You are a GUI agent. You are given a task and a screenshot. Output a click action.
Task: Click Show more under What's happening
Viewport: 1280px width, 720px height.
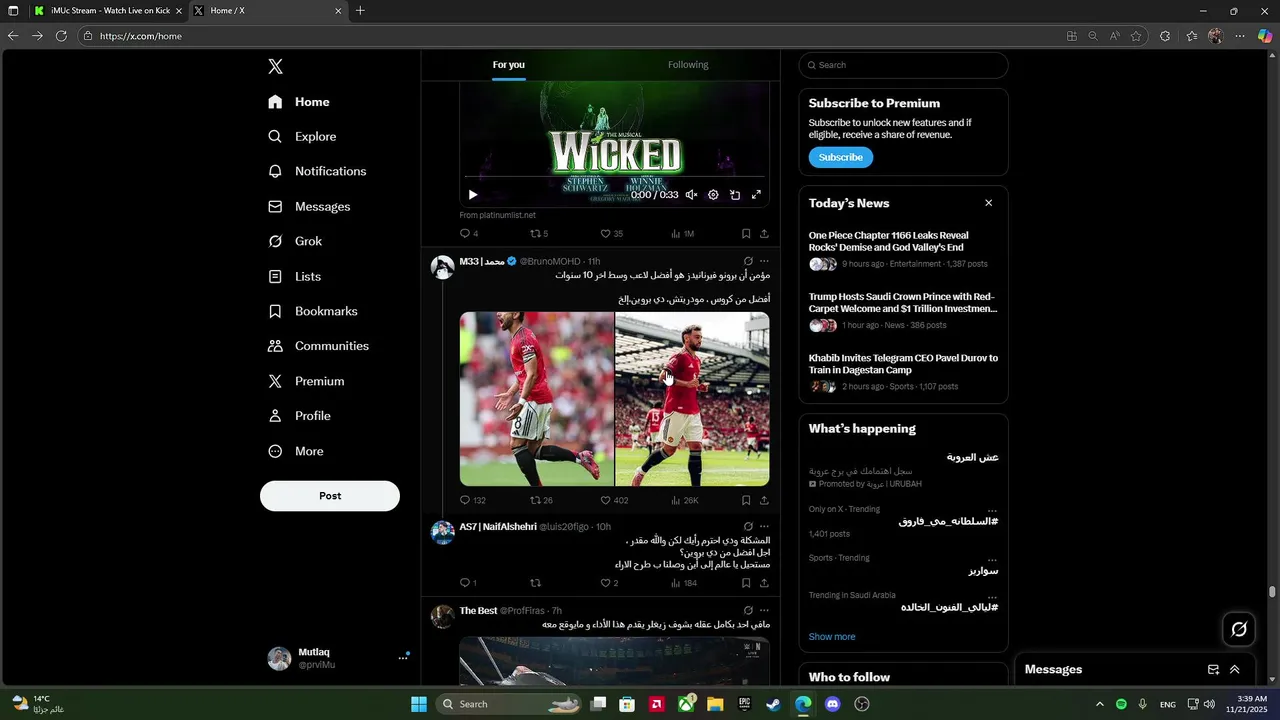click(832, 637)
